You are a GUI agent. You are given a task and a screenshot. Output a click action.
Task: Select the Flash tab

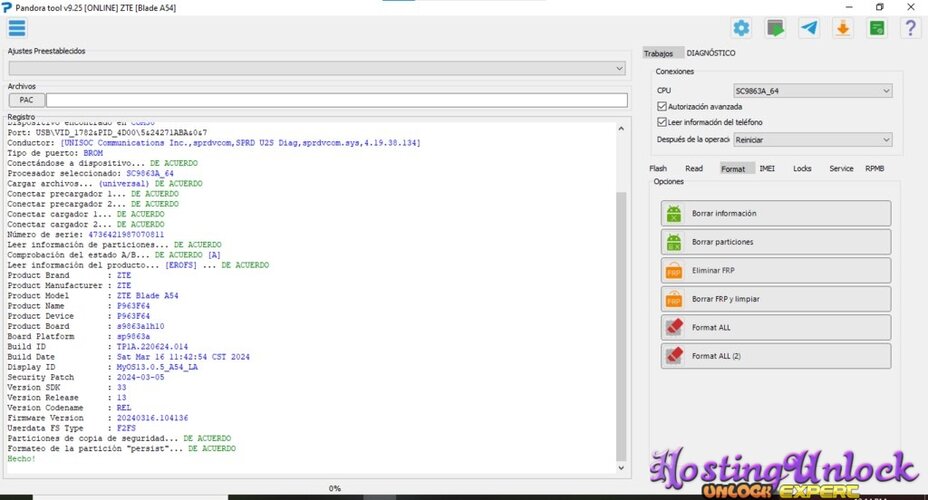pyautogui.click(x=658, y=169)
